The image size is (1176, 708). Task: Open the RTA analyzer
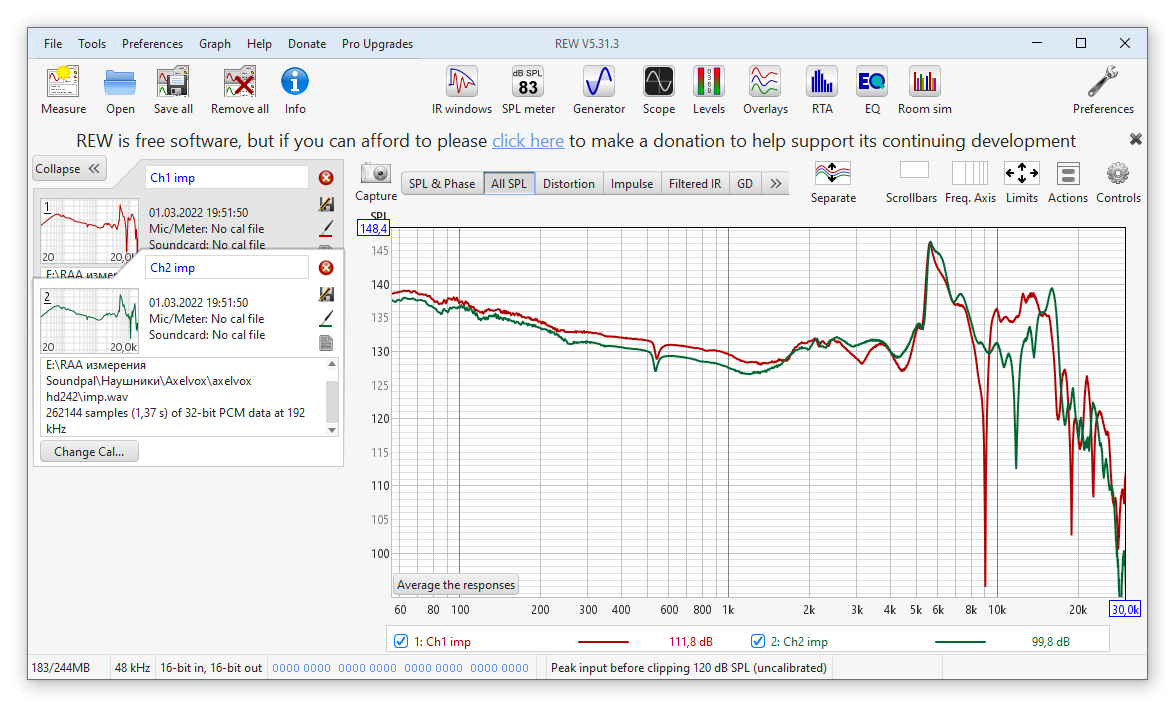[x=822, y=82]
